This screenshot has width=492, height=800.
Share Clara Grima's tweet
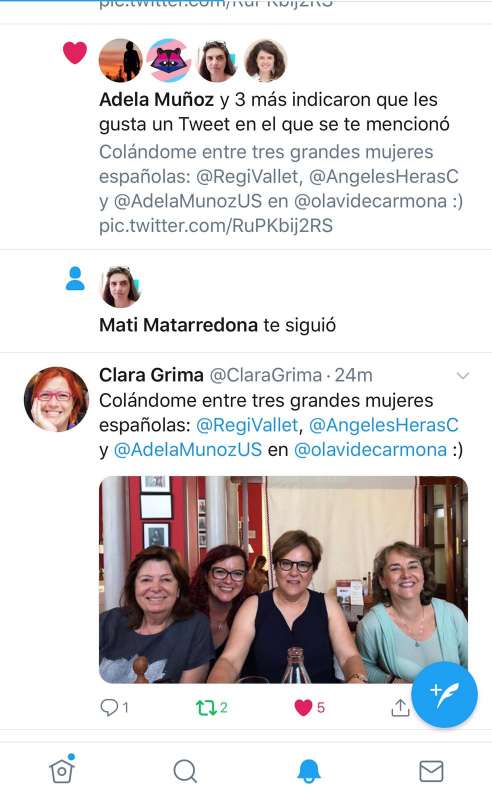point(400,707)
